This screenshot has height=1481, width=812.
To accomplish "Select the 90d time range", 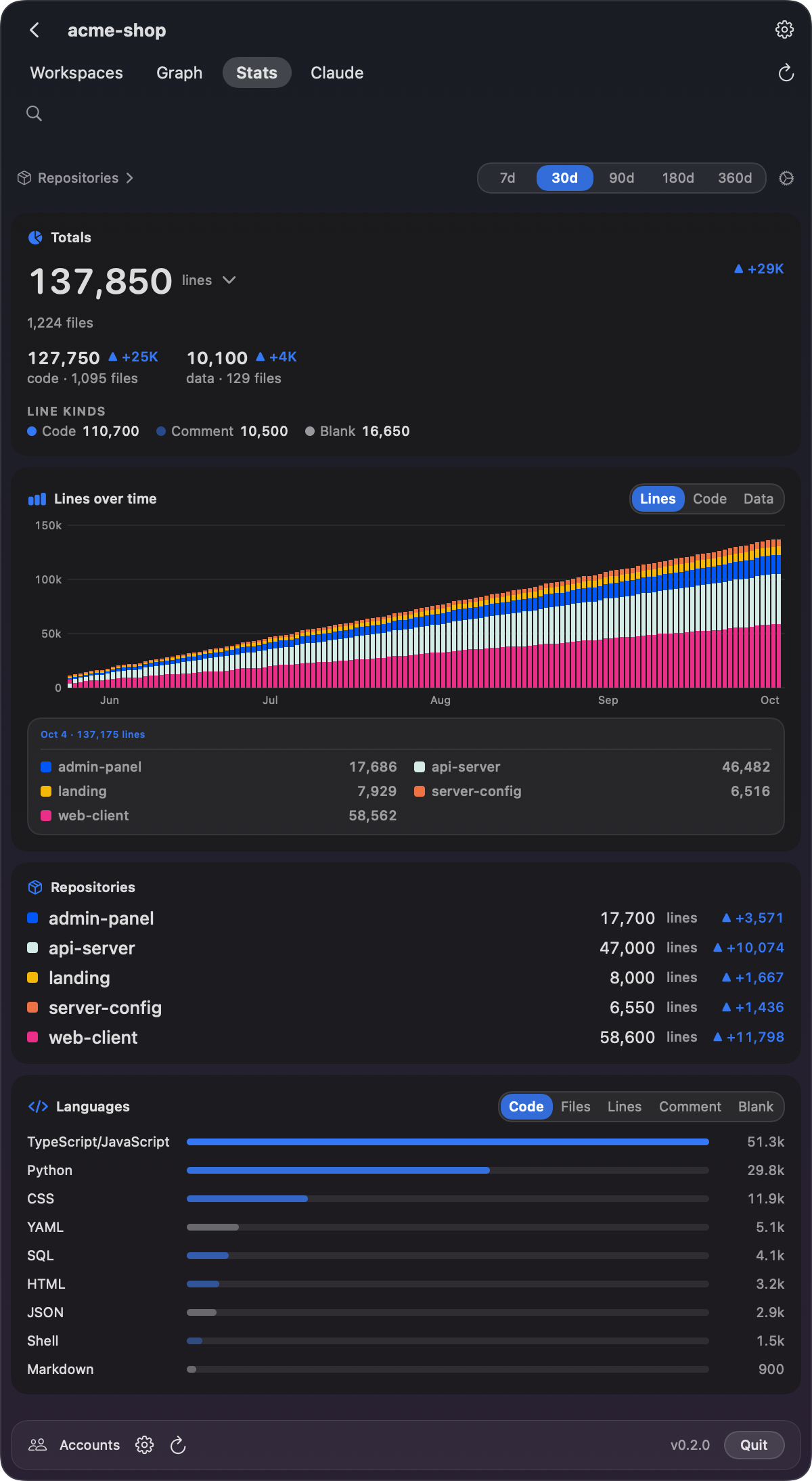I will (622, 178).
